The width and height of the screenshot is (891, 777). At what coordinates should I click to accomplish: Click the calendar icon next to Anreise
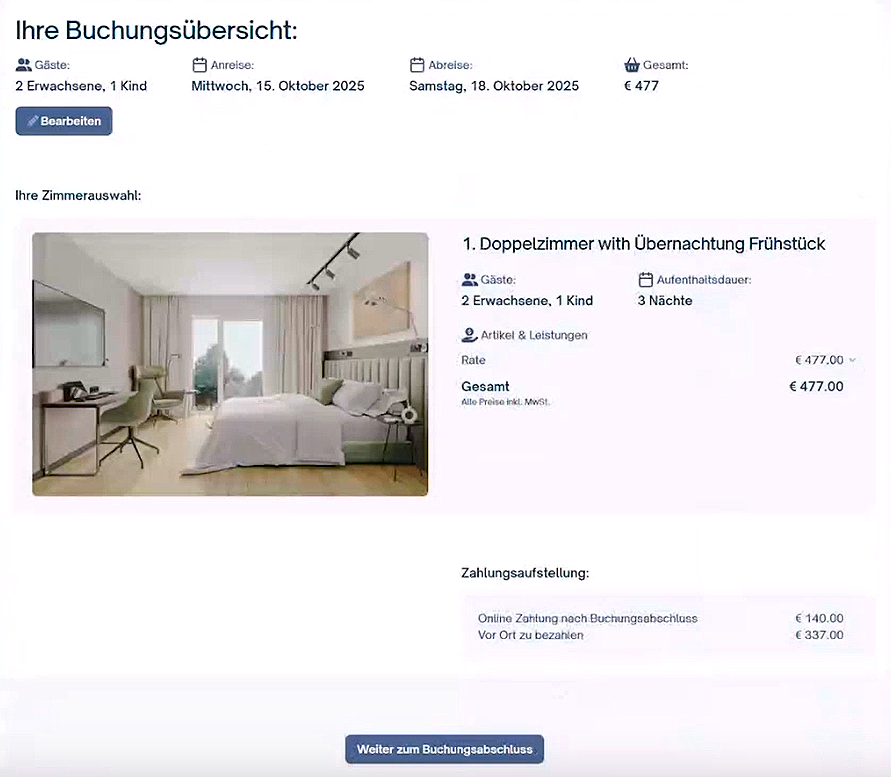coord(199,65)
